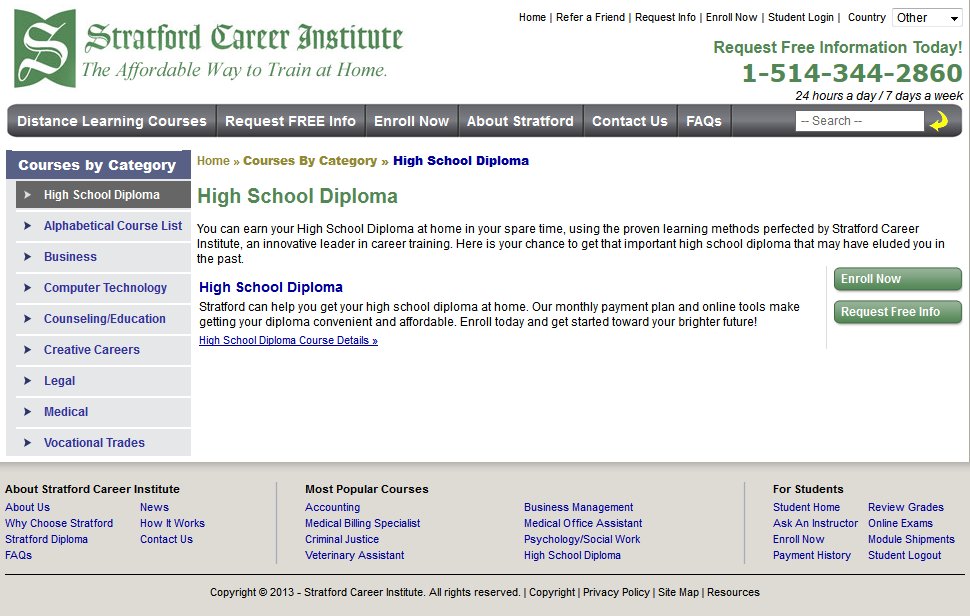Click the green Request Free Info button
Viewport: 970px width, 616px height.
[898, 312]
